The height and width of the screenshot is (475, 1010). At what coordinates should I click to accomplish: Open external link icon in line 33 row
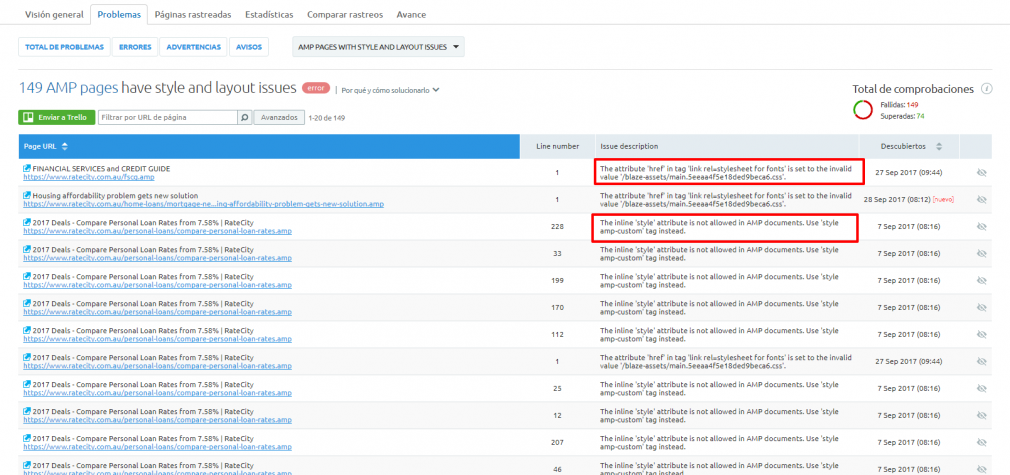27,249
